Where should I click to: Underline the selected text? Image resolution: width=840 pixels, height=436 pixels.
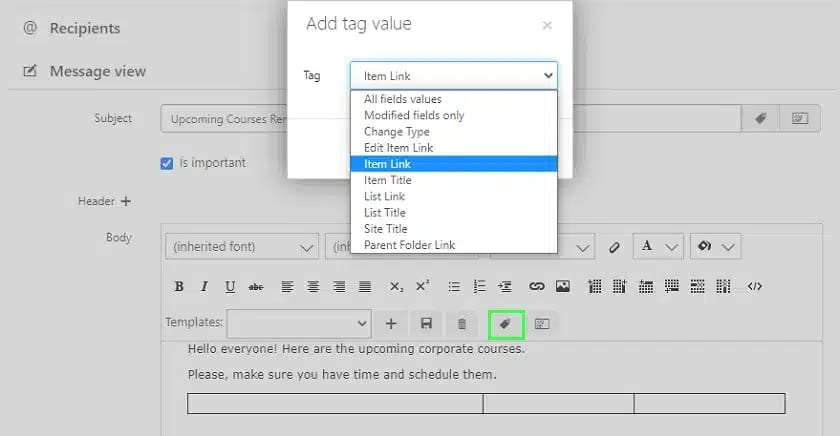(x=230, y=287)
